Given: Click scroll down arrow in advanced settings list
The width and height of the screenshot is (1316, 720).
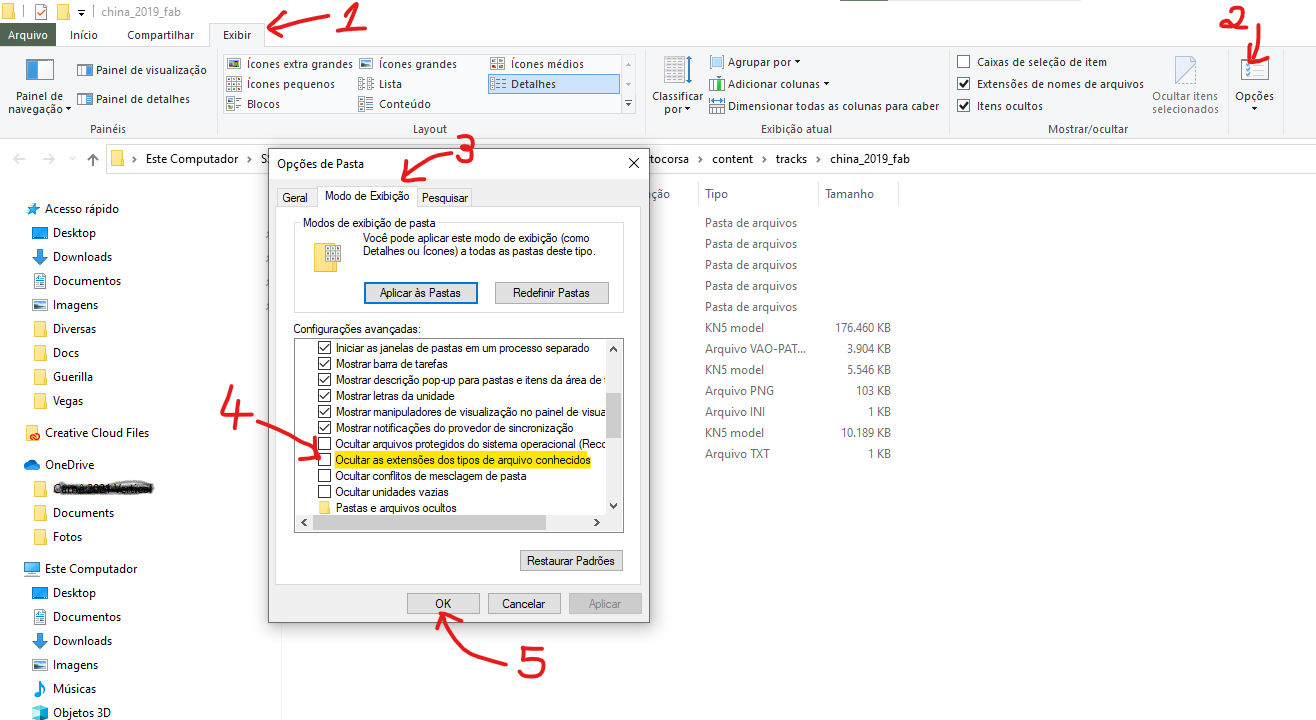Looking at the screenshot, I should (x=614, y=506).
